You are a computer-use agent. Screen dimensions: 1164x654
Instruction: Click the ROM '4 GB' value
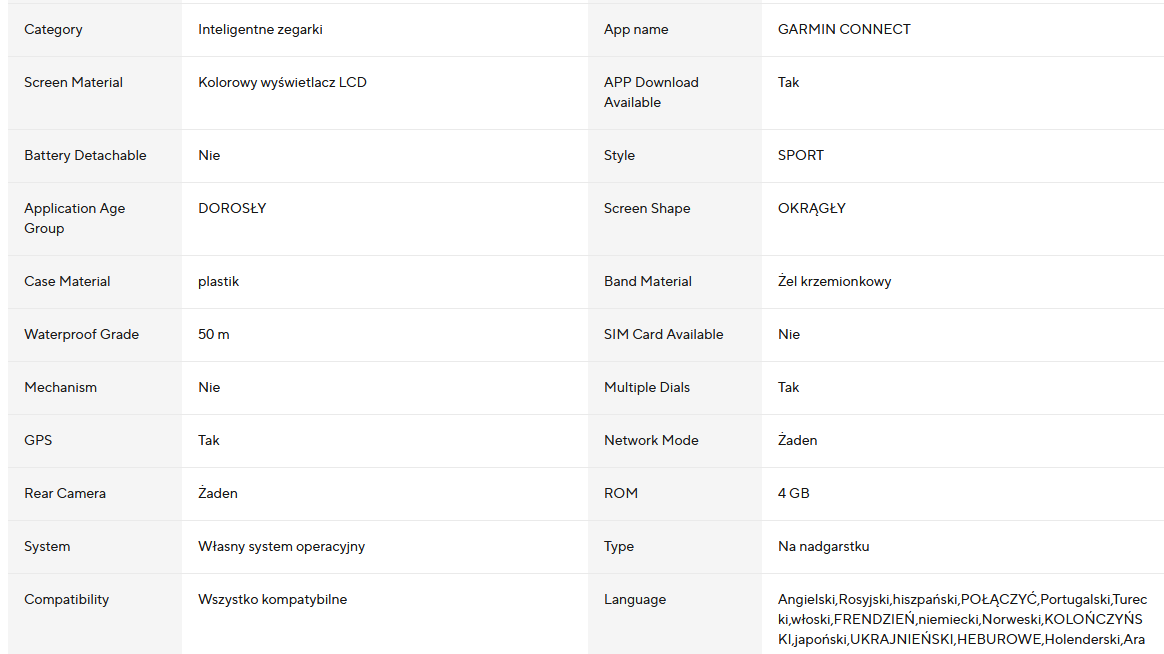[x=794, y=494]
